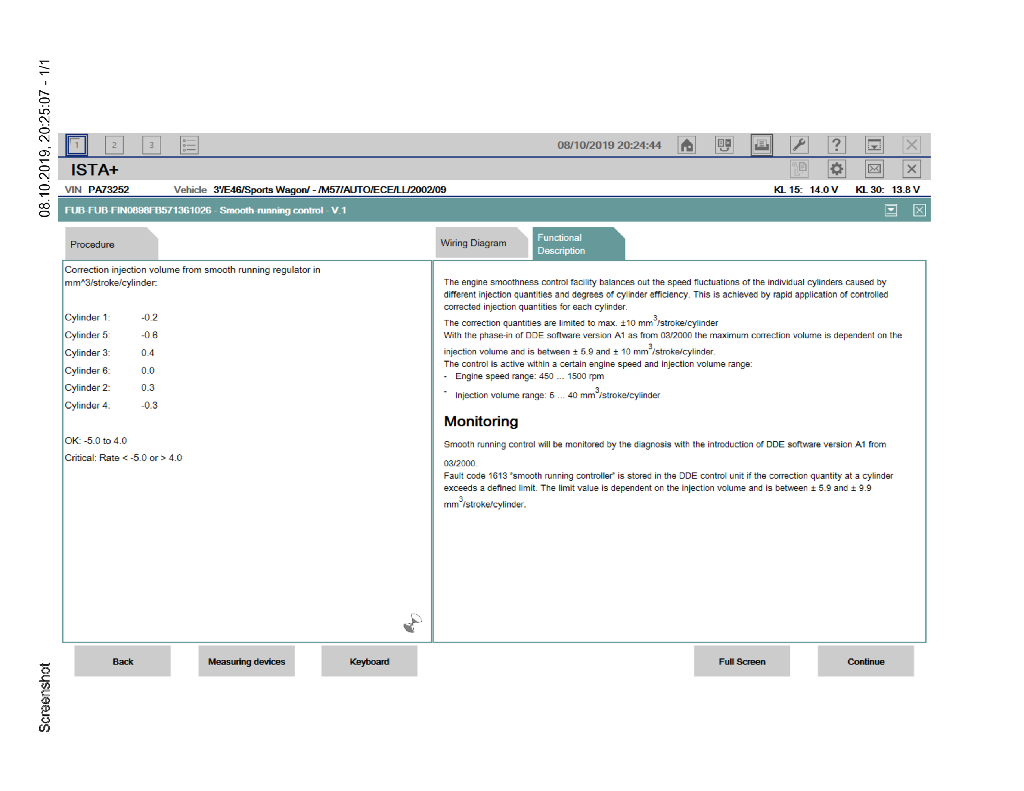
Task: Open the settings gear icon
Action: click(x=837, y=169)
